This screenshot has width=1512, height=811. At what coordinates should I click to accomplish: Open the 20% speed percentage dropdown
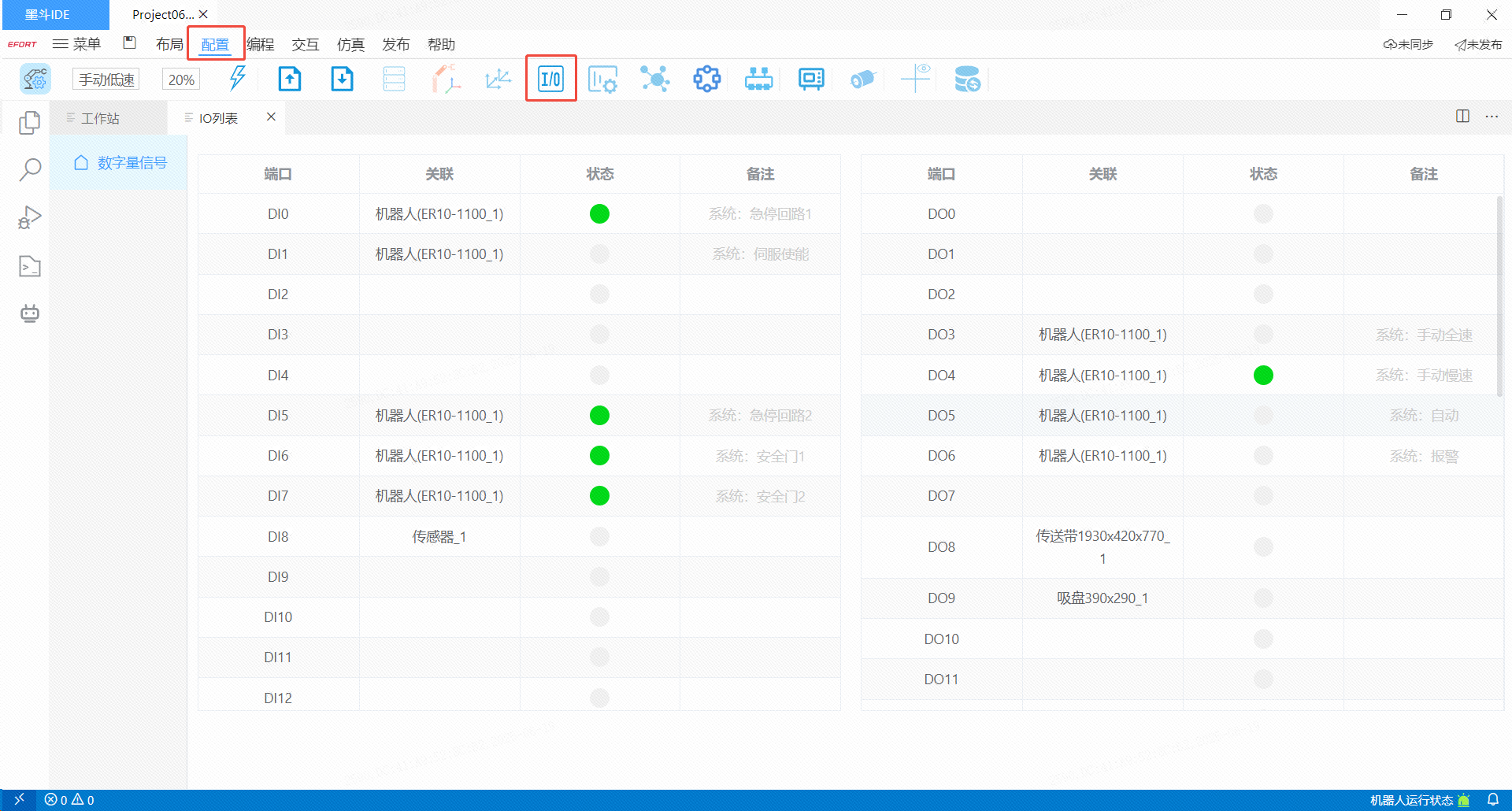click(x=181, y=80)
